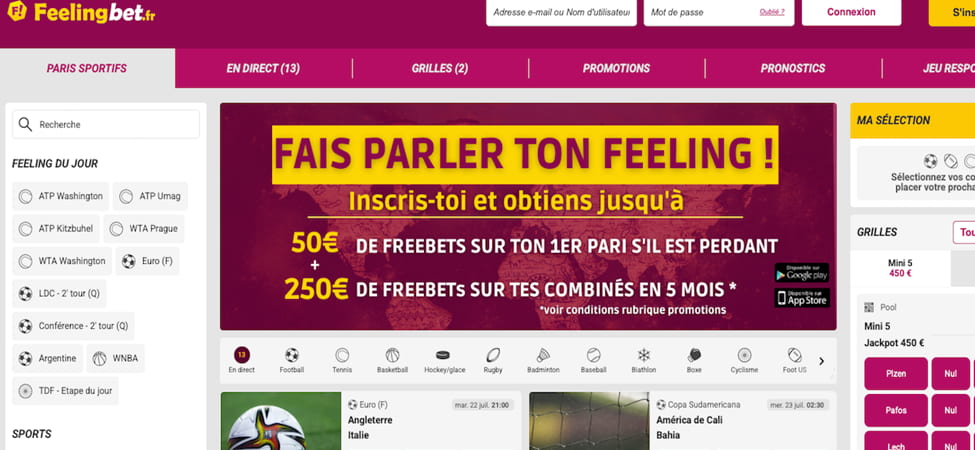This screenshot has width=975, height=450.
Task: Go to the Grilles (2) tab
Action: pyautogui.click(x=440, y=68)
